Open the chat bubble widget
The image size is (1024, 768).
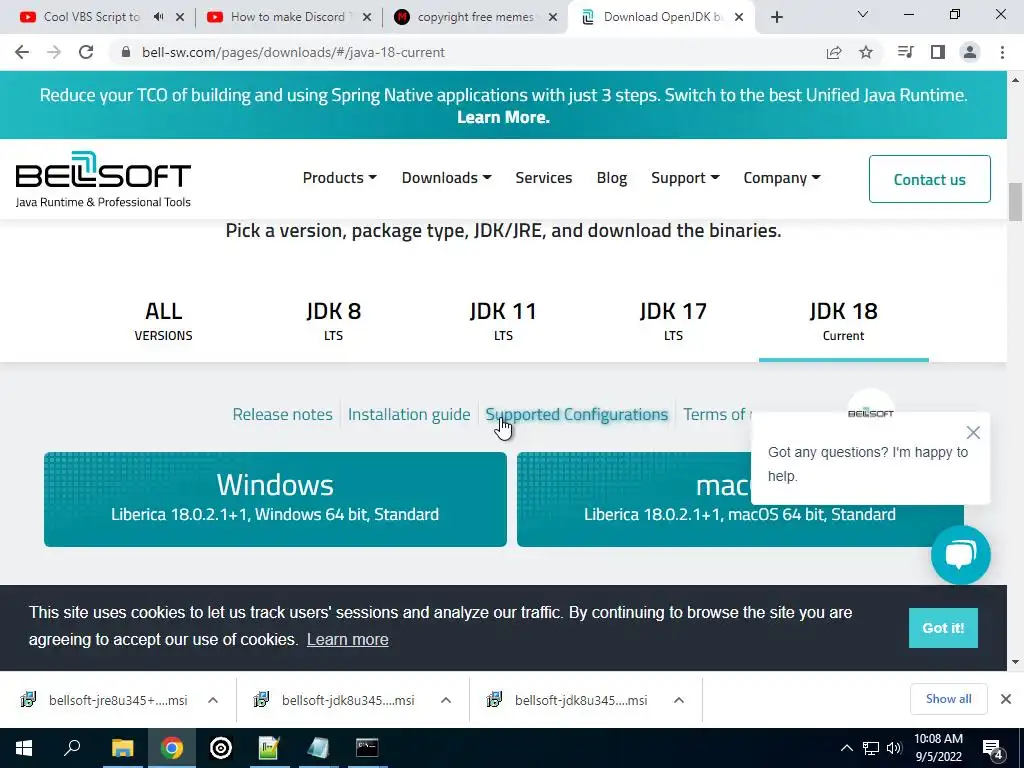pos(961,554)
